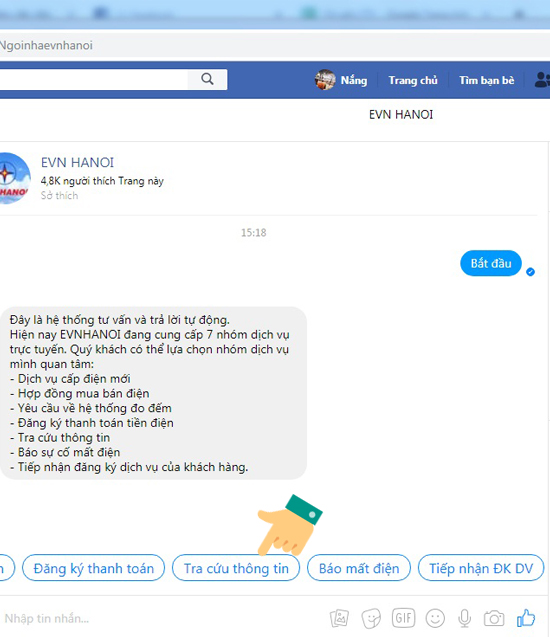Click the automated reply message bubble
550x637 pixels.
coord(153,393)
